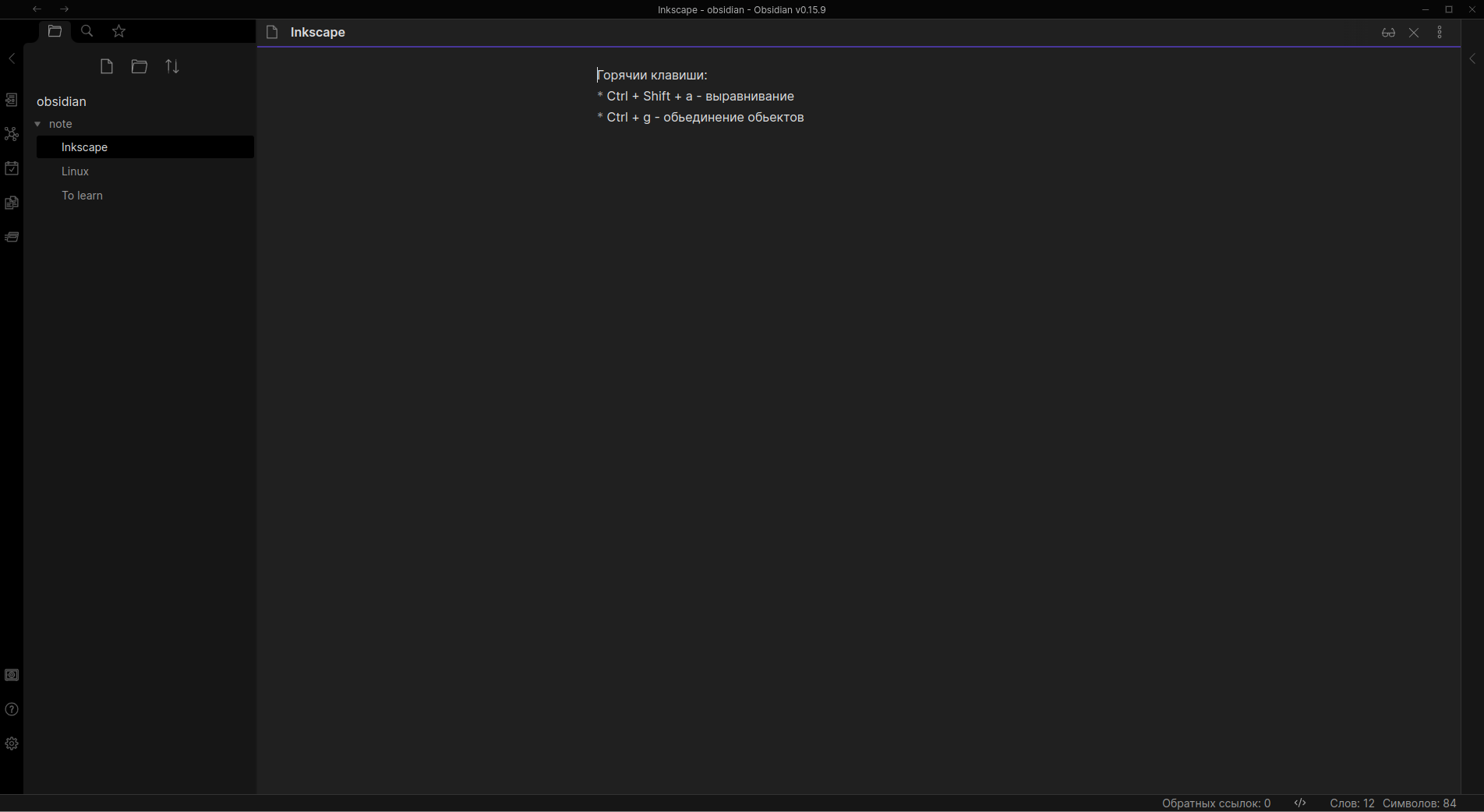Viewport: 1484px width, 812px height.
Task: Select the Inkscape note in the file tree
Action: click(145, 147)
